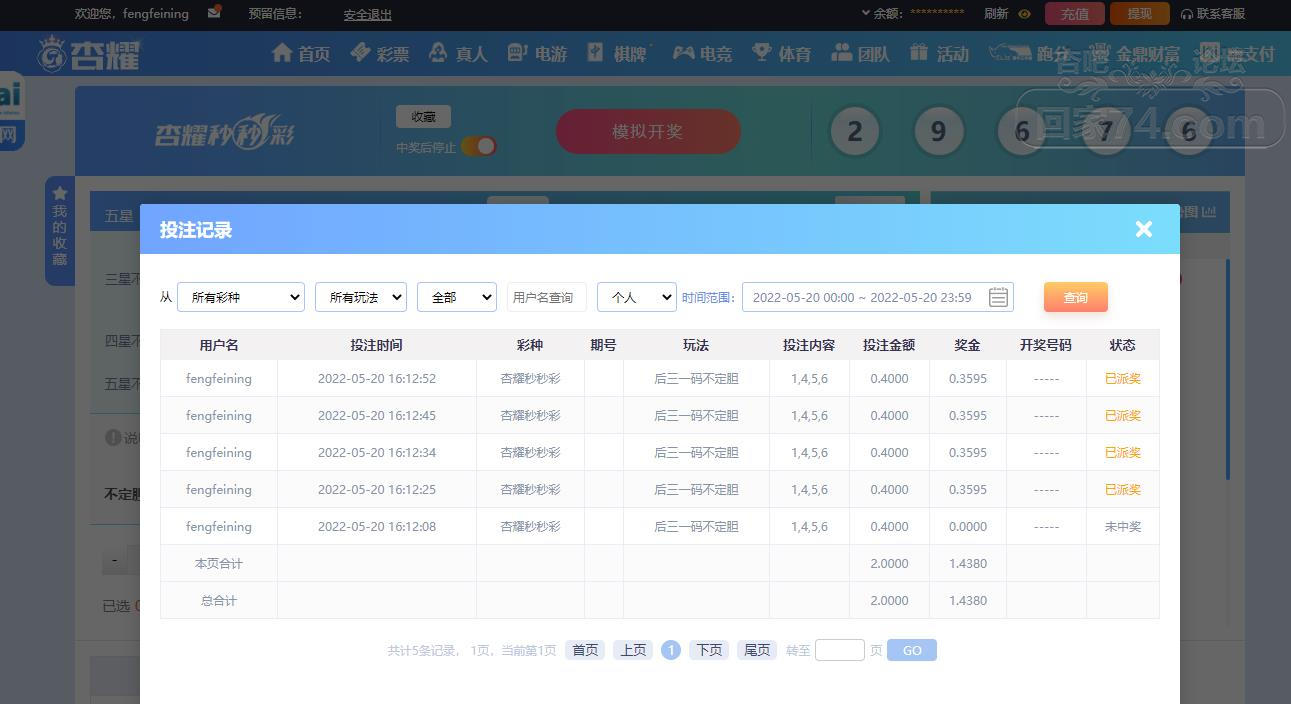This screenshot has height=704, width=1291.
Task: Click the orange 查询 search button
Action: point(1075,297)
